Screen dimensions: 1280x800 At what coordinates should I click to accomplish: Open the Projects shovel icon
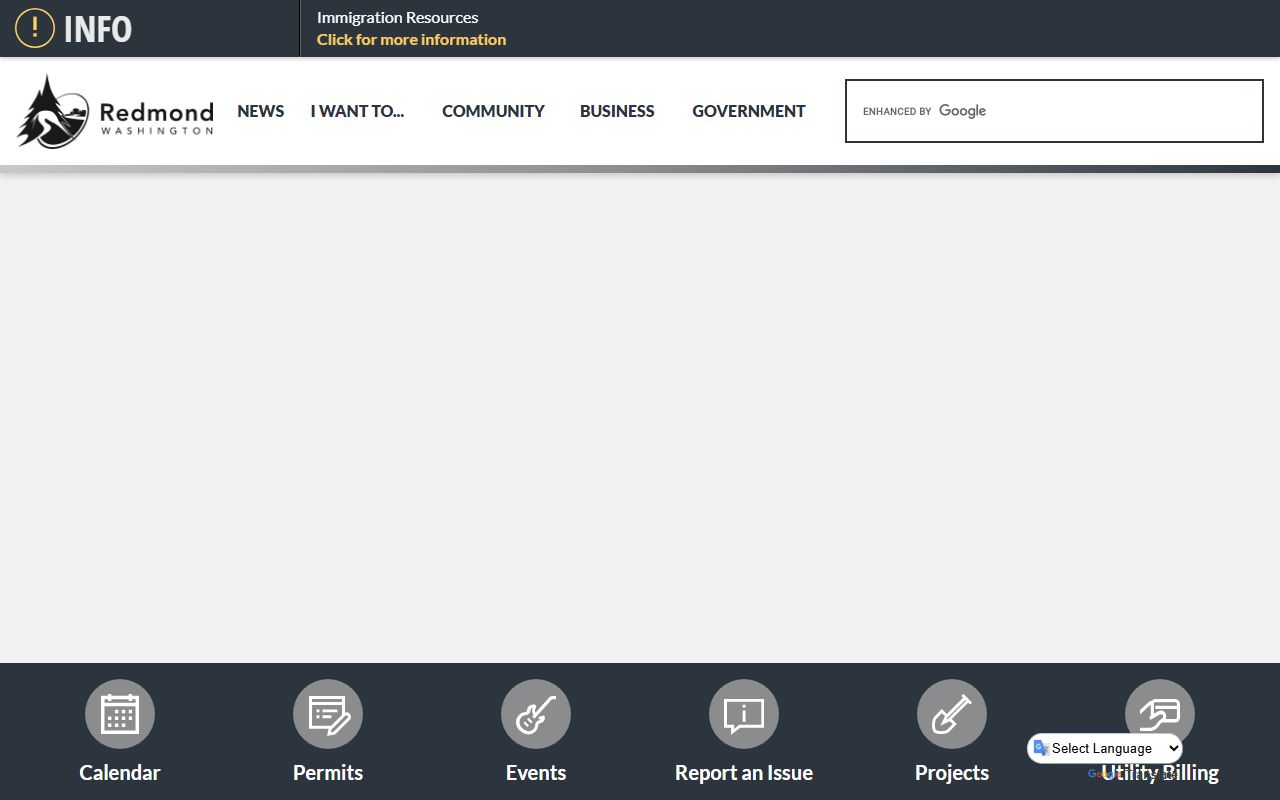coord(952,714)
